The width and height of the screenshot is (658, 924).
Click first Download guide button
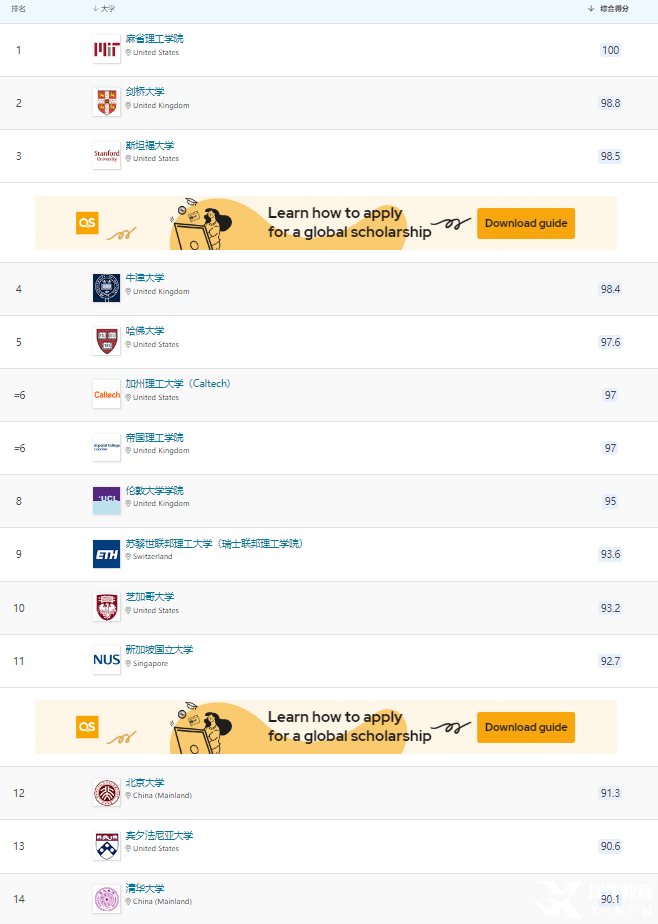click(x=526, y=223)
